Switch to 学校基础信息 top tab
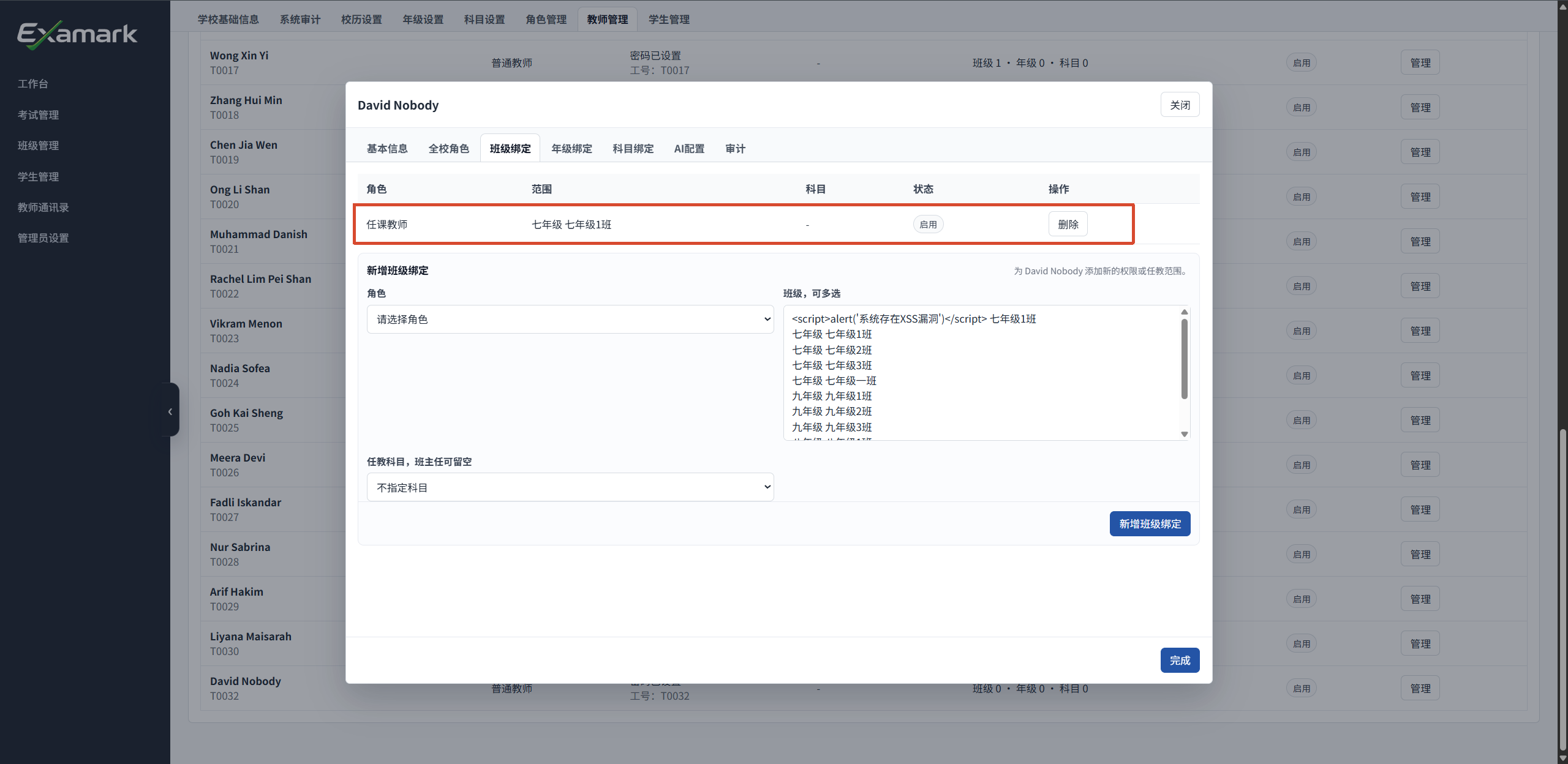Viewport: 1568px width, 764px height. [228, 19]
